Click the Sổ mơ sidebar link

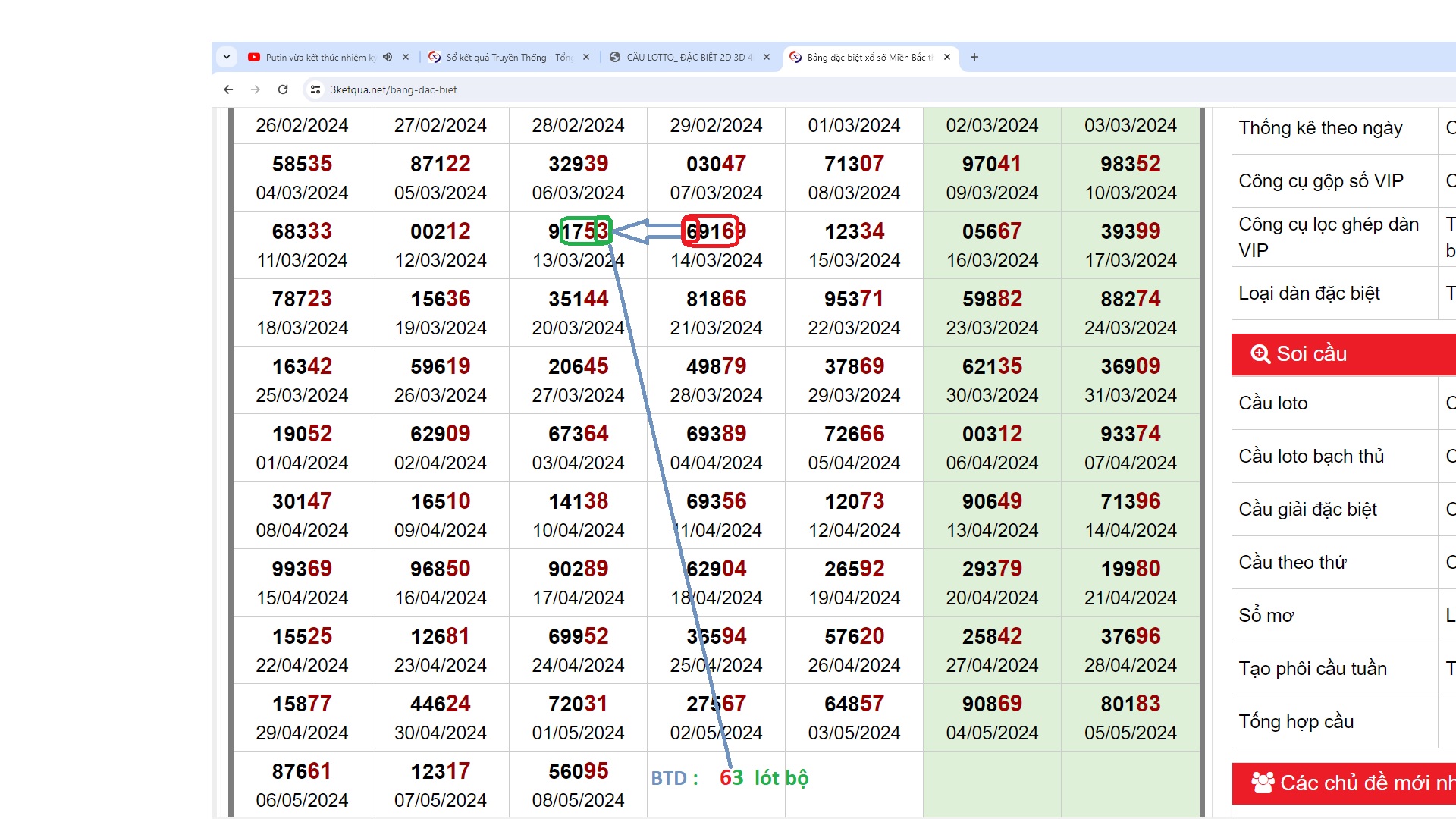point(1266,616)
